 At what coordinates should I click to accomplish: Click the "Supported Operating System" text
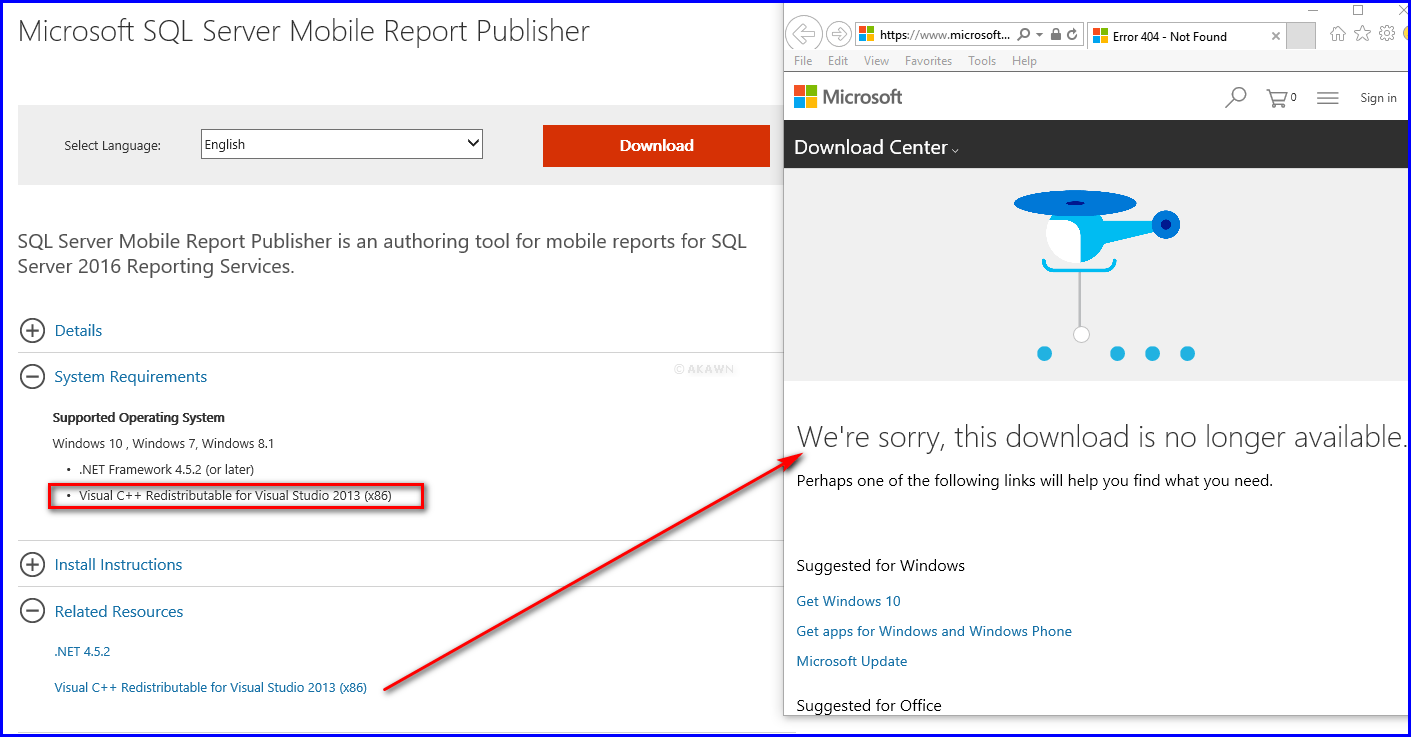click(138, 417)
